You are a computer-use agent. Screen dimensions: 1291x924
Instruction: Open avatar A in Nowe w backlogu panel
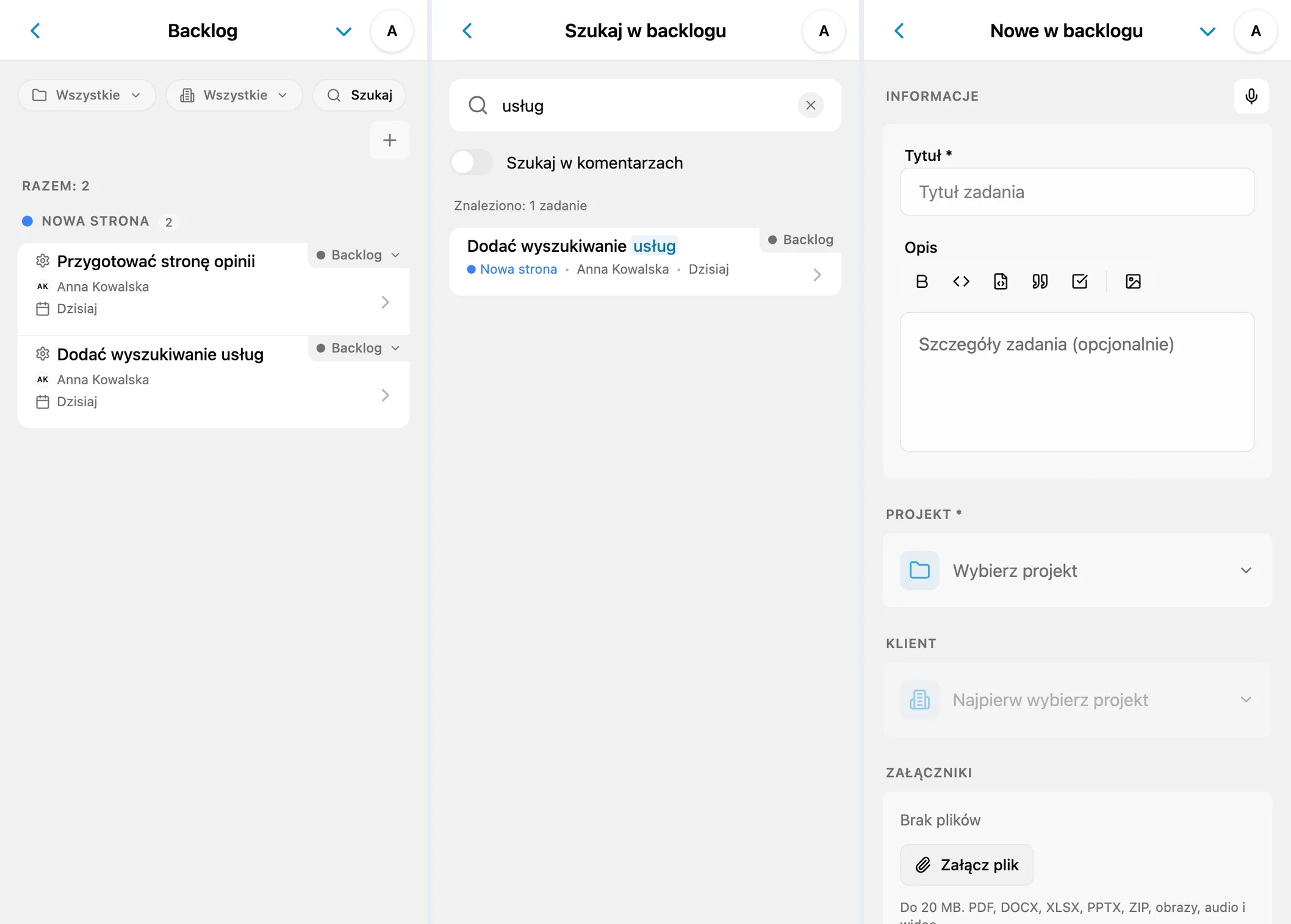[1256, 30]
